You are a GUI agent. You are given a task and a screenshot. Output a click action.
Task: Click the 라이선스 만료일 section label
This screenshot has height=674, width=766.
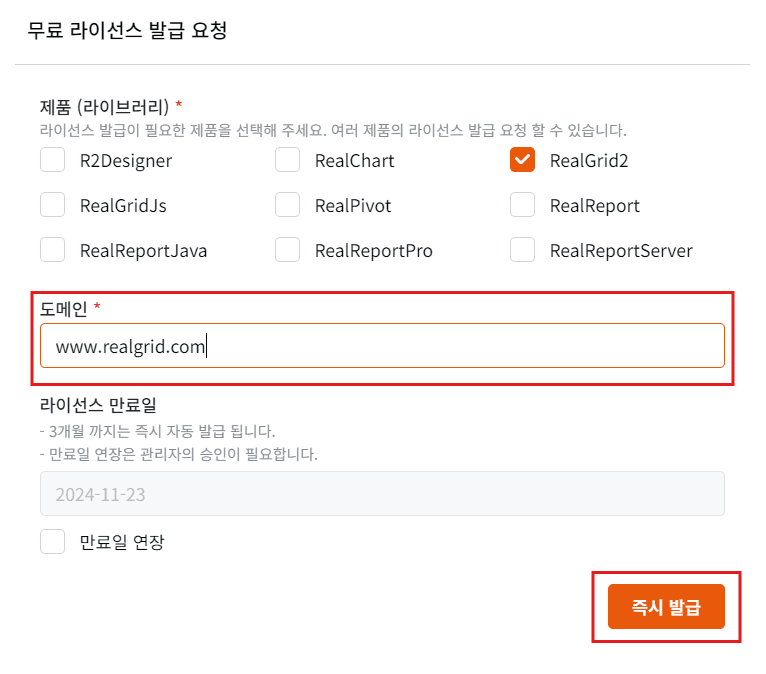98,405
